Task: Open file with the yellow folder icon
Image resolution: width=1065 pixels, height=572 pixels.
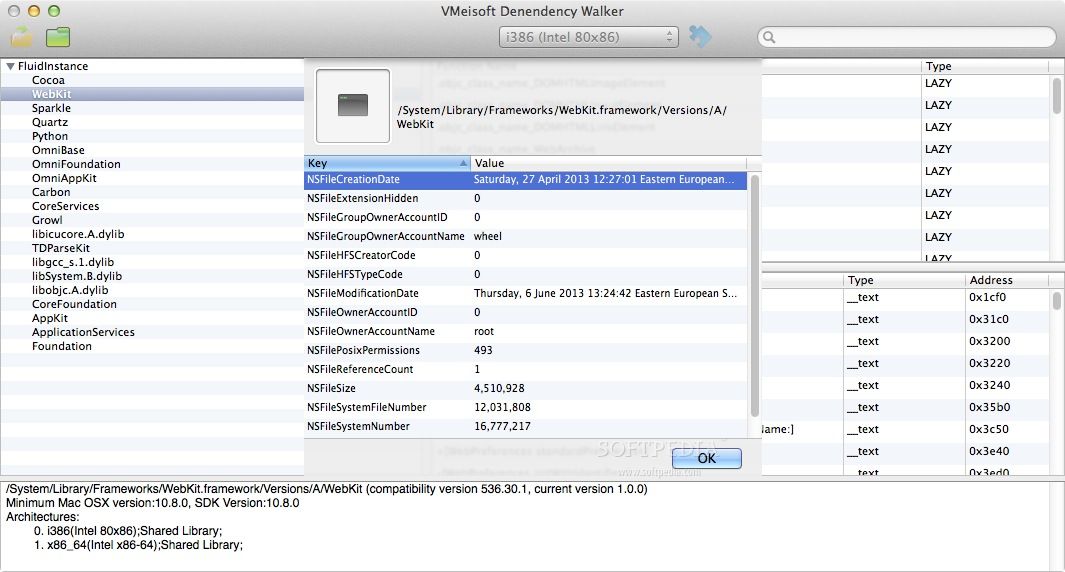Action: pos(21,37)
